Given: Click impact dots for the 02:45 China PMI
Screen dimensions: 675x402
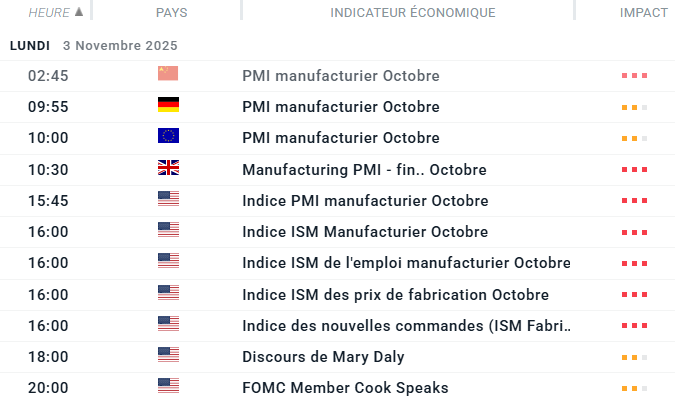Looking at the screenshot, I should (x=634, y=76).
